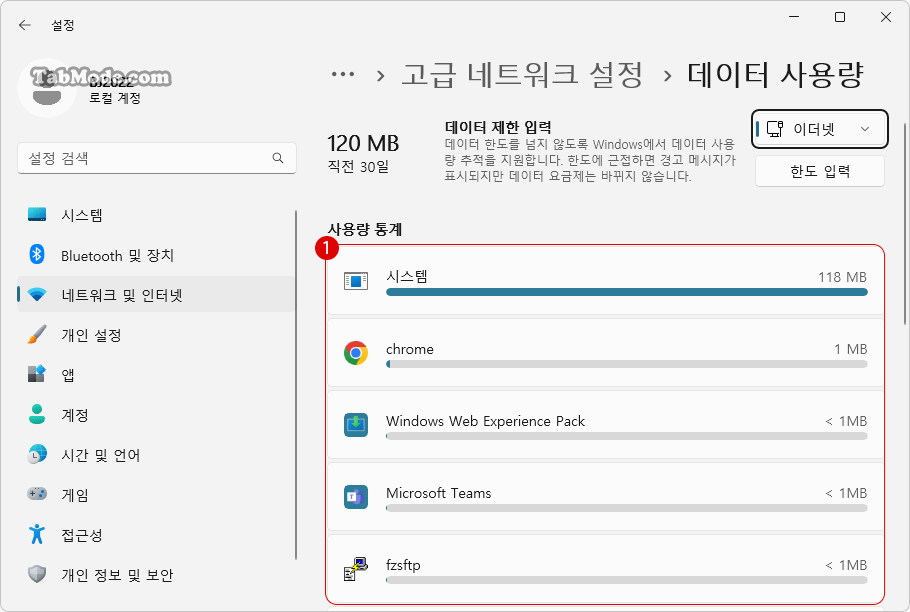Open 개인 설정 category
This screenshot has height=612, width=910.
(156, 335)
